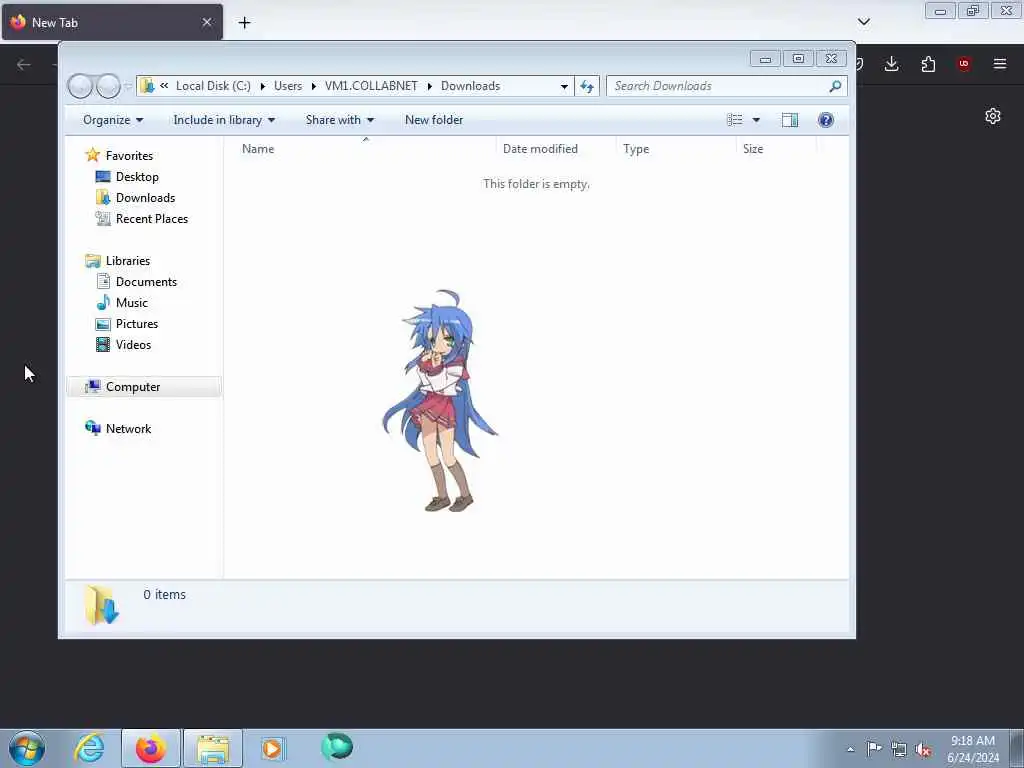The image size is (1024, 768).
Task: Click the Windows Explorer taskbar icon
Action: coord(213,748)
